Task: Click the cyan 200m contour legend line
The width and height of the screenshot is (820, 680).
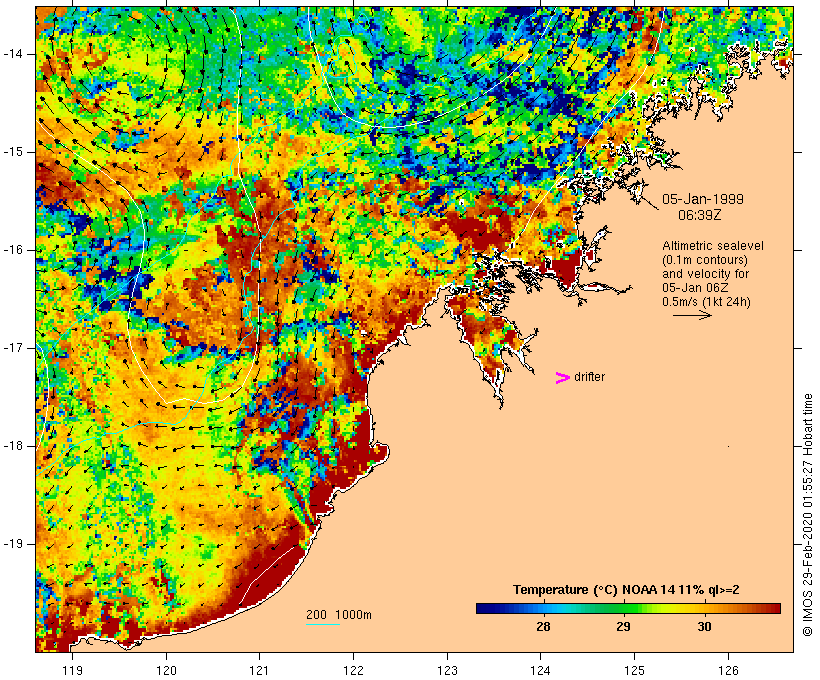Action: [323, 625]
